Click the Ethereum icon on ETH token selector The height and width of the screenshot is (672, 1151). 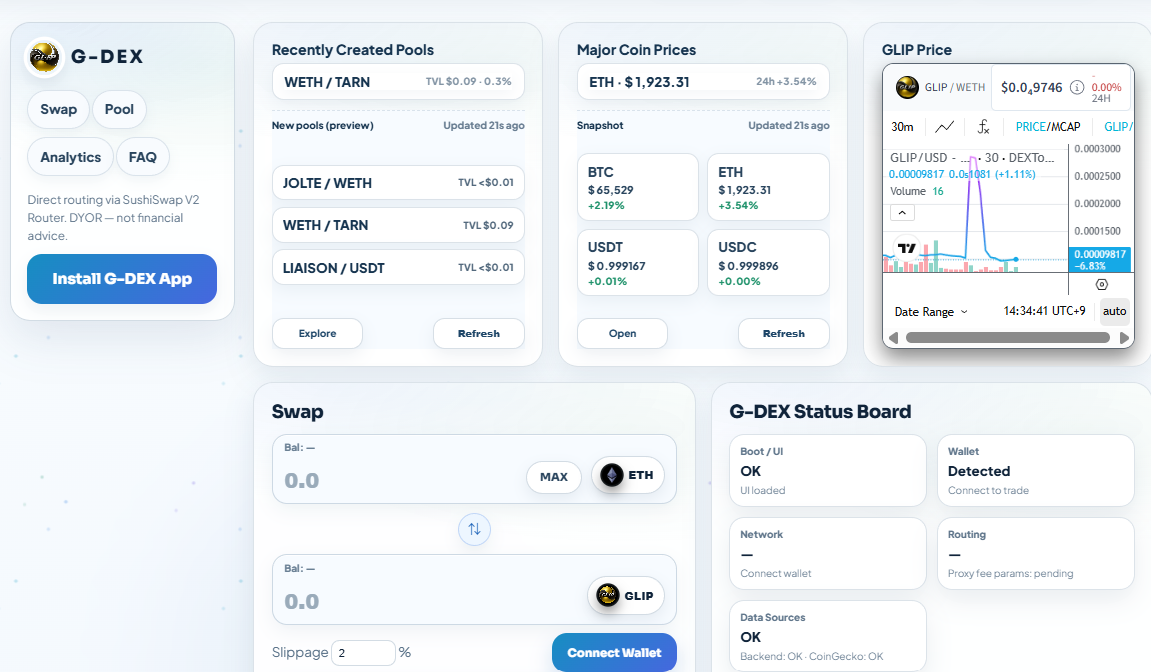pos(611,475)
